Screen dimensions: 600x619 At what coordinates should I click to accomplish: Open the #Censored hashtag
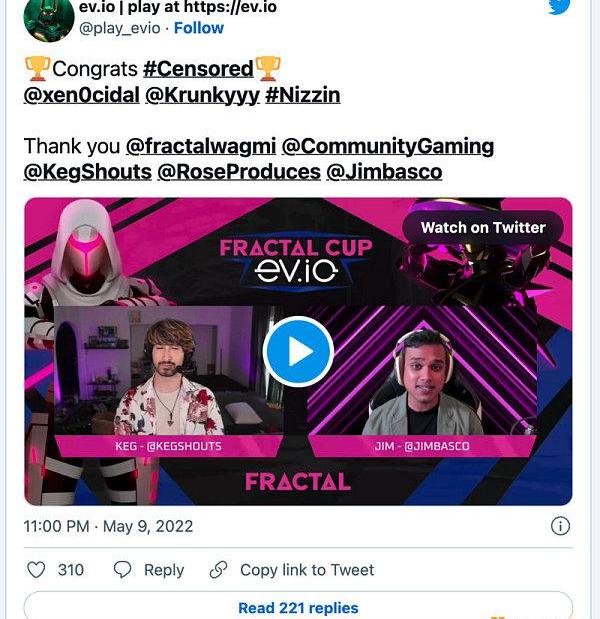(198, 69)
